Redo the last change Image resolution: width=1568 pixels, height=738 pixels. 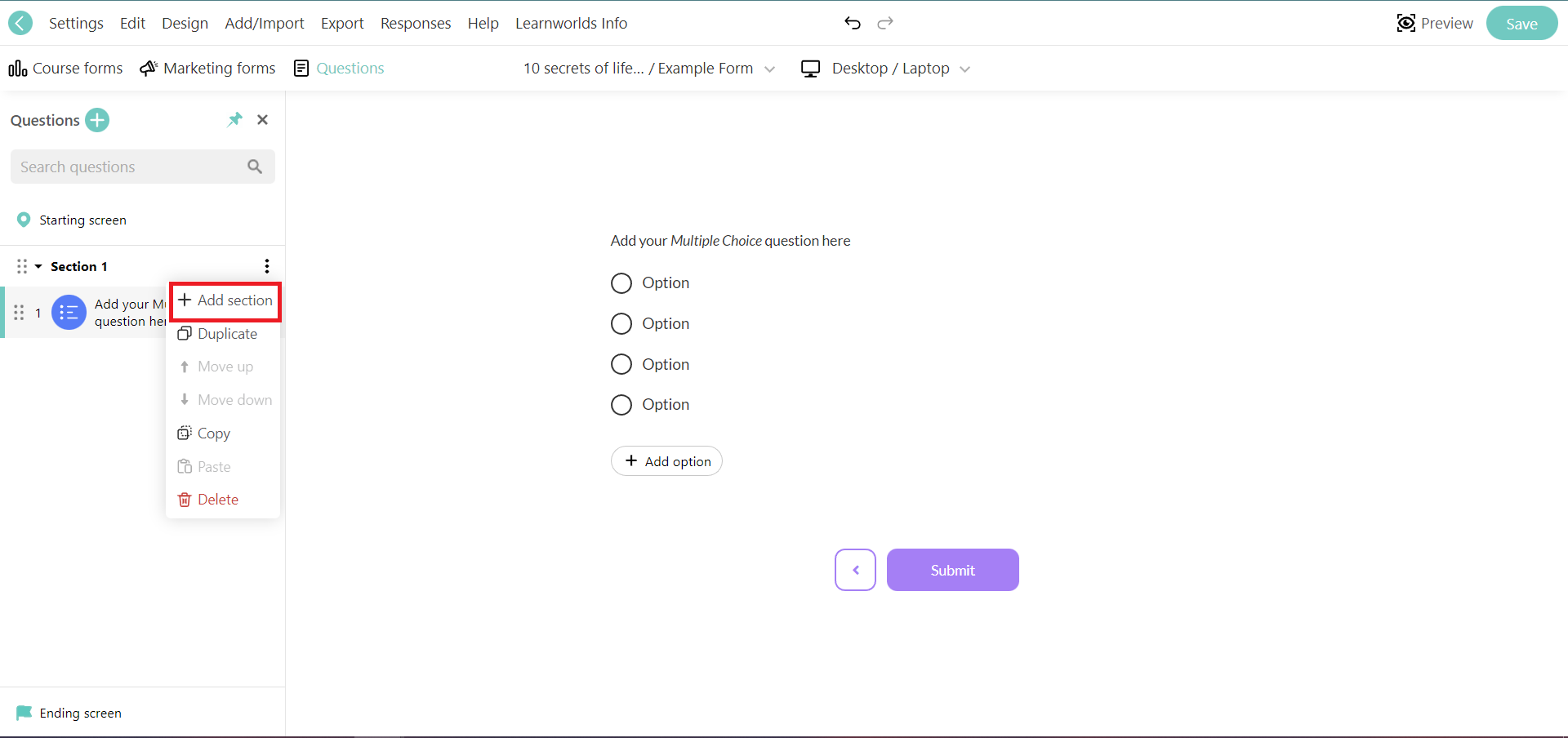(884, 23)
